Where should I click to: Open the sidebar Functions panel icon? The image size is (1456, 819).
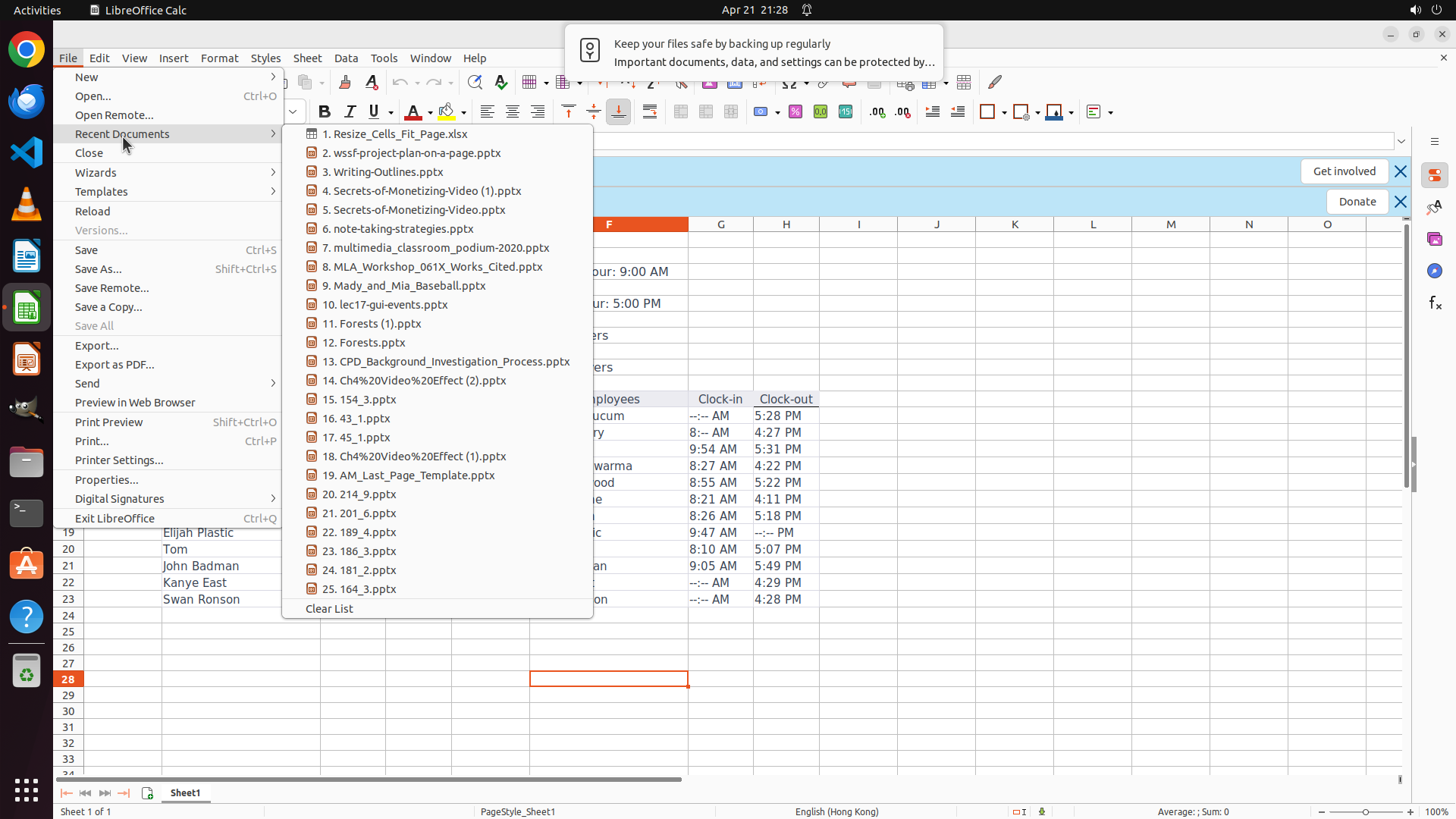1435,303
